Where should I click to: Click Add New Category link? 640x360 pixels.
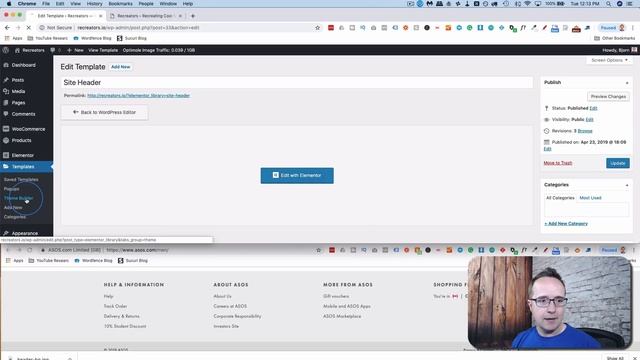click(x=566, y=224)
